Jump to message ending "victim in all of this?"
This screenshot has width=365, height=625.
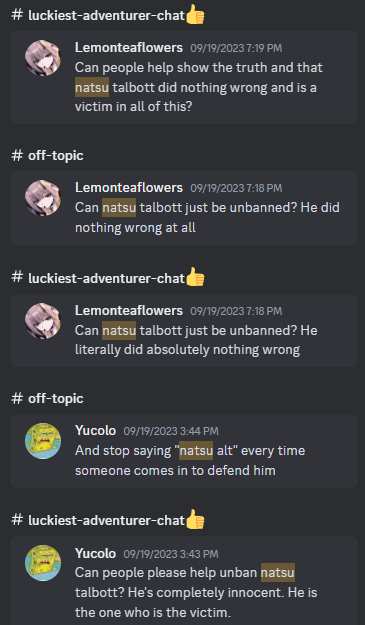point(184,77)
